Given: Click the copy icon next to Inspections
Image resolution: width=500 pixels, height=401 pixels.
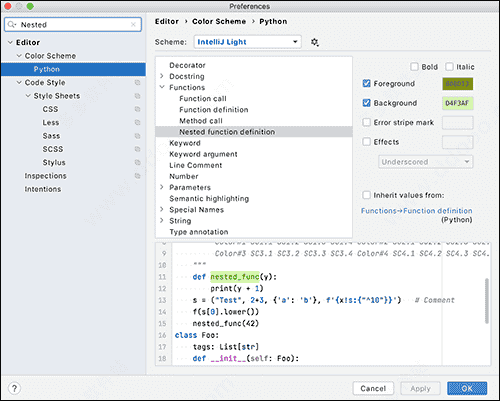Looking at the screenshot, I should pyautogui.click(x=137, y=176).
